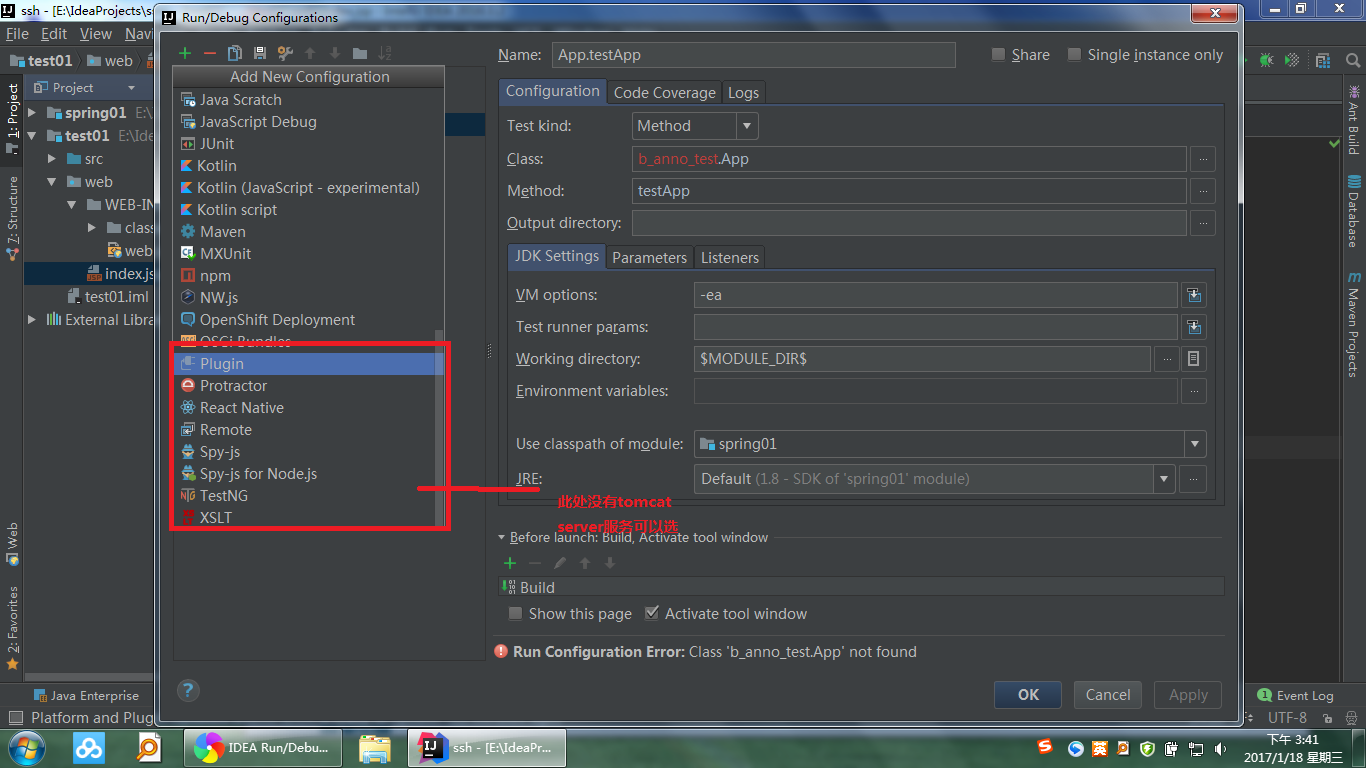1366x768 pixels.
Task: Open the JRE dropdown
Action: point(1164,479)
